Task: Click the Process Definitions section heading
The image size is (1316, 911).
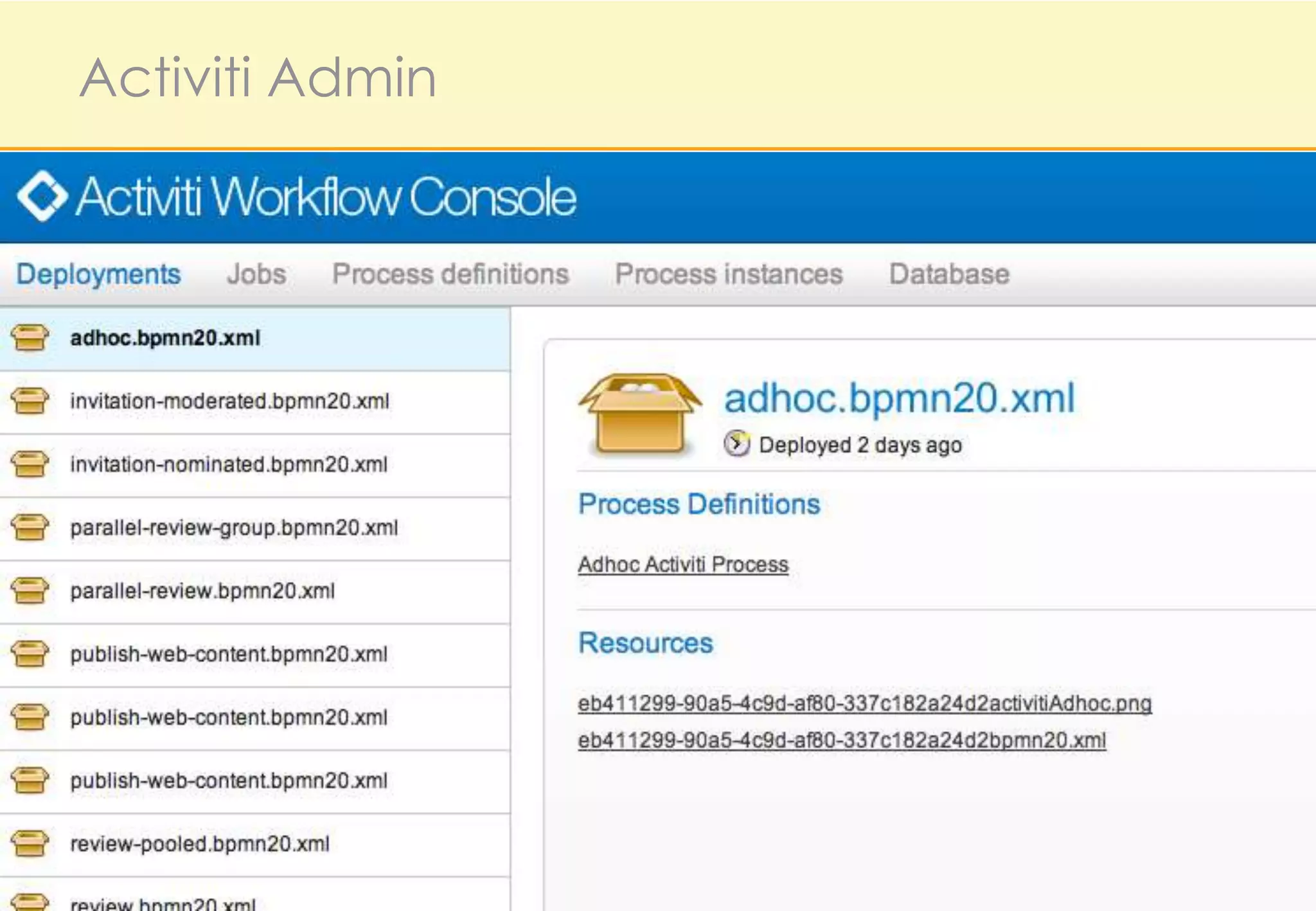Action: point(699,504)
